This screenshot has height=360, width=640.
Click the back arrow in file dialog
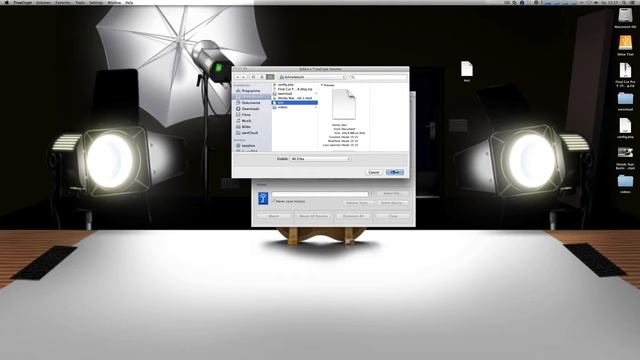click(238, 77)
